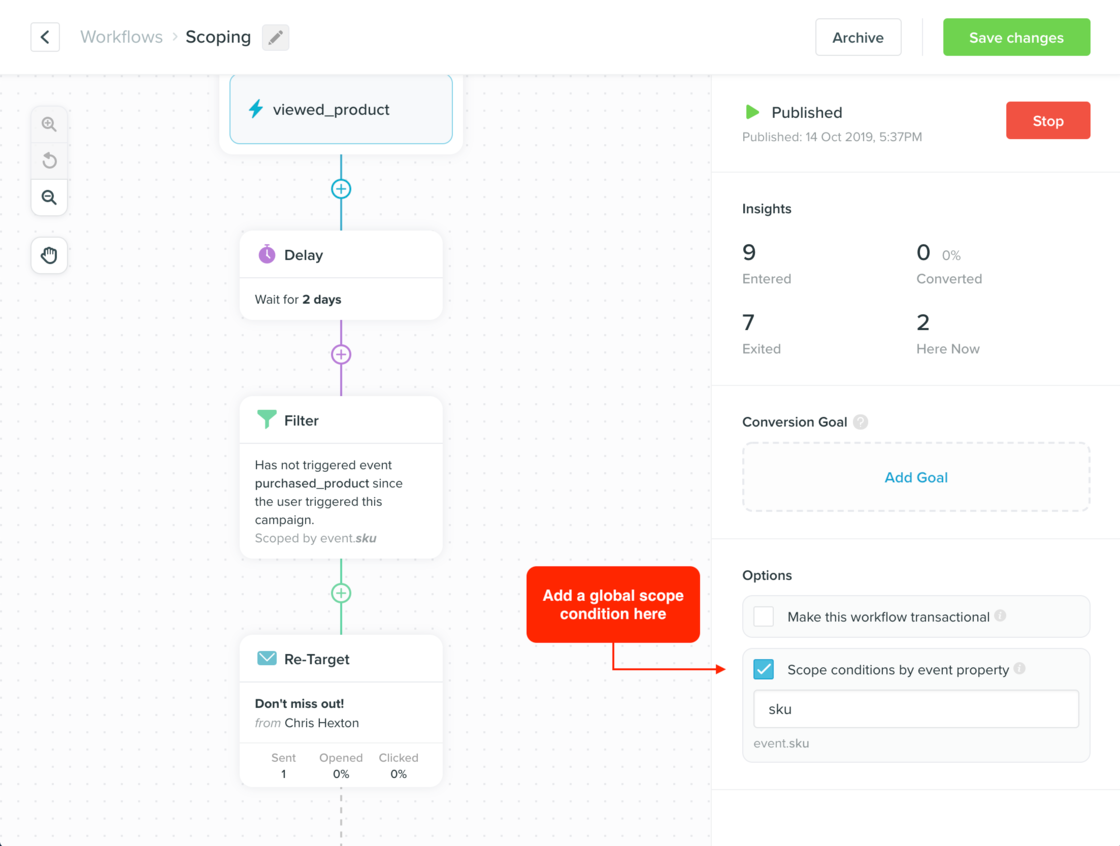Enable Make this workflow transactional
The height and width of the screenshot is (846, 1120).
[x=763, y=617]
